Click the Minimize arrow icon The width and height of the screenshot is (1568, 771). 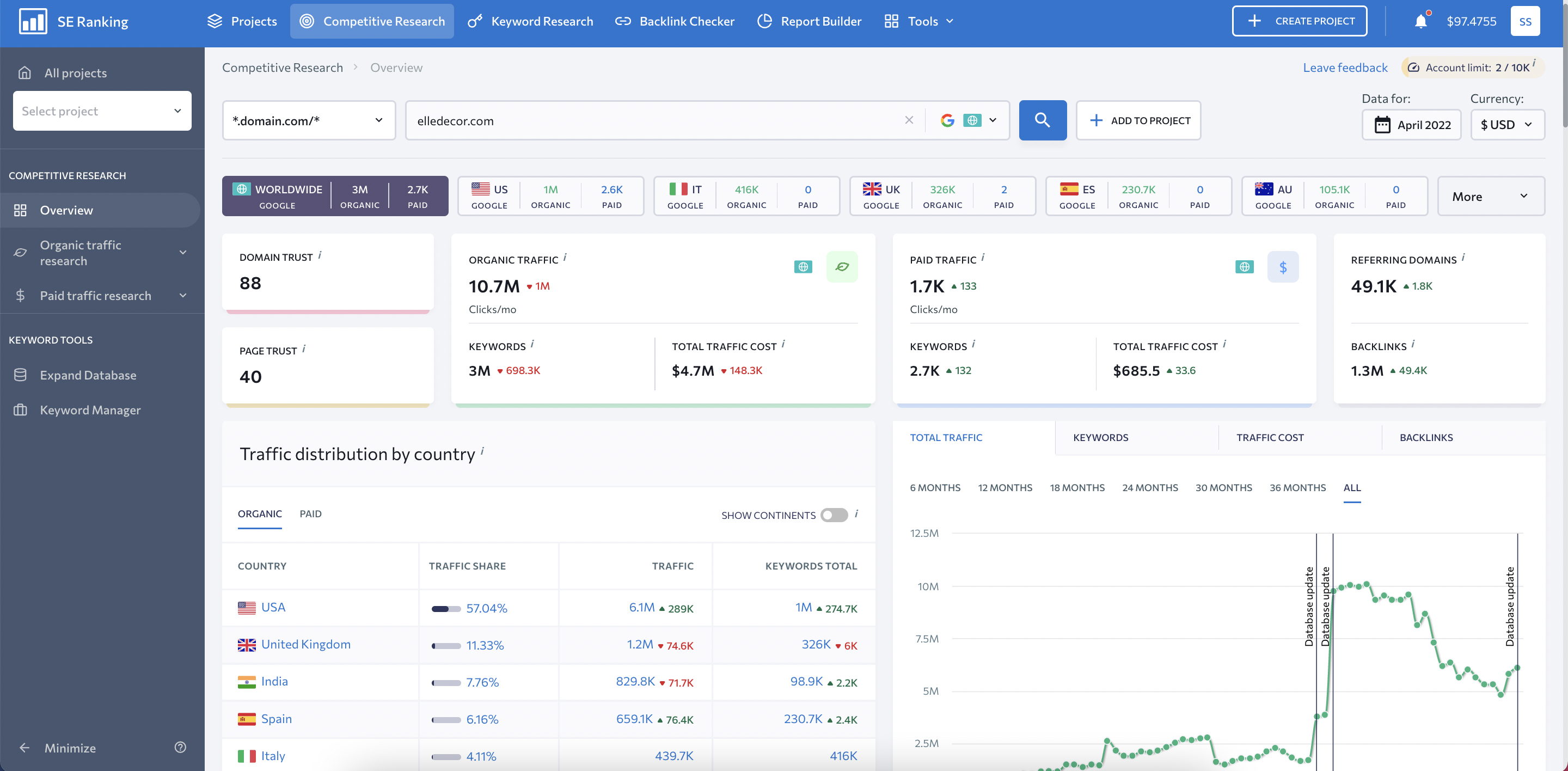coord(24,748)
